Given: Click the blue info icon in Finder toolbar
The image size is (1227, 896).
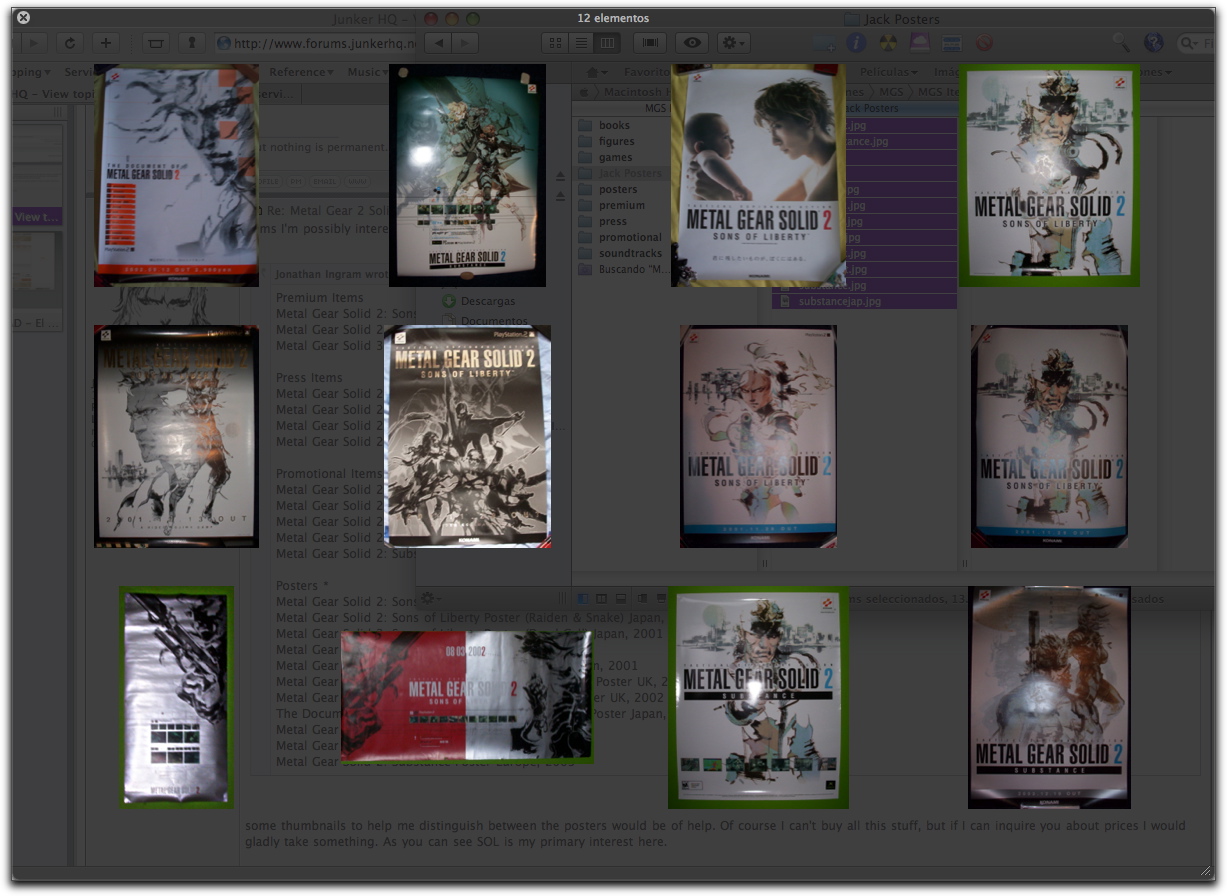Looking at the screenshot, I should click(x=856, y=43).
